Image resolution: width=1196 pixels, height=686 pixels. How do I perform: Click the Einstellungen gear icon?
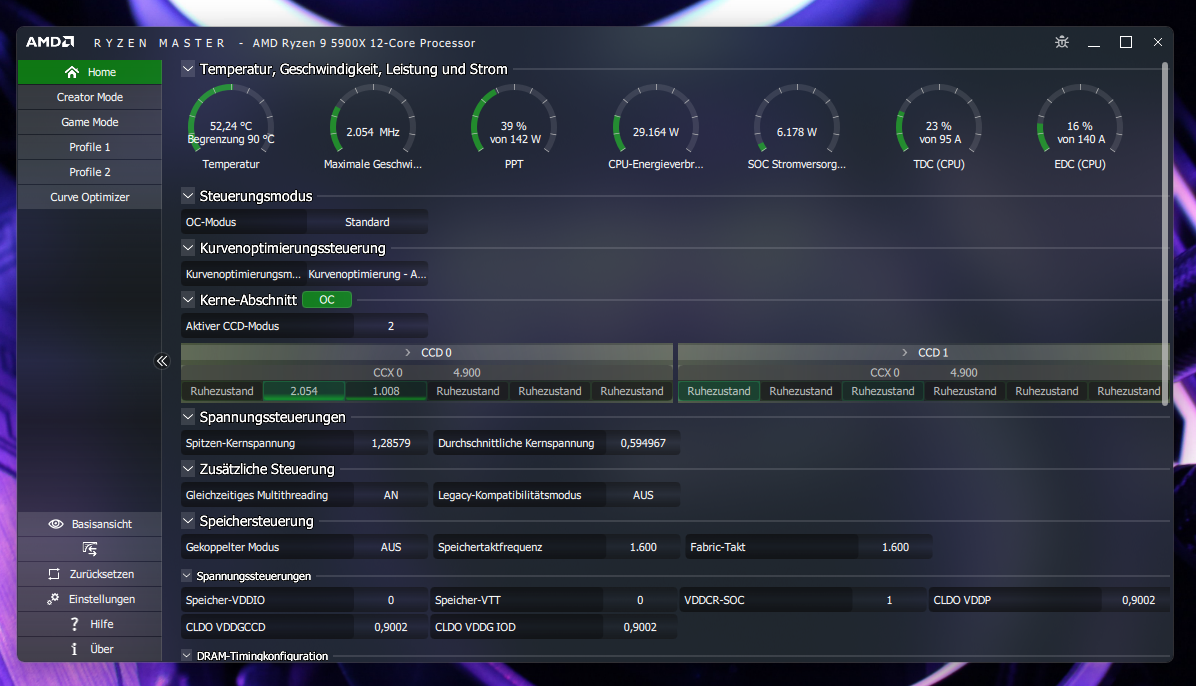pos(53,599)
